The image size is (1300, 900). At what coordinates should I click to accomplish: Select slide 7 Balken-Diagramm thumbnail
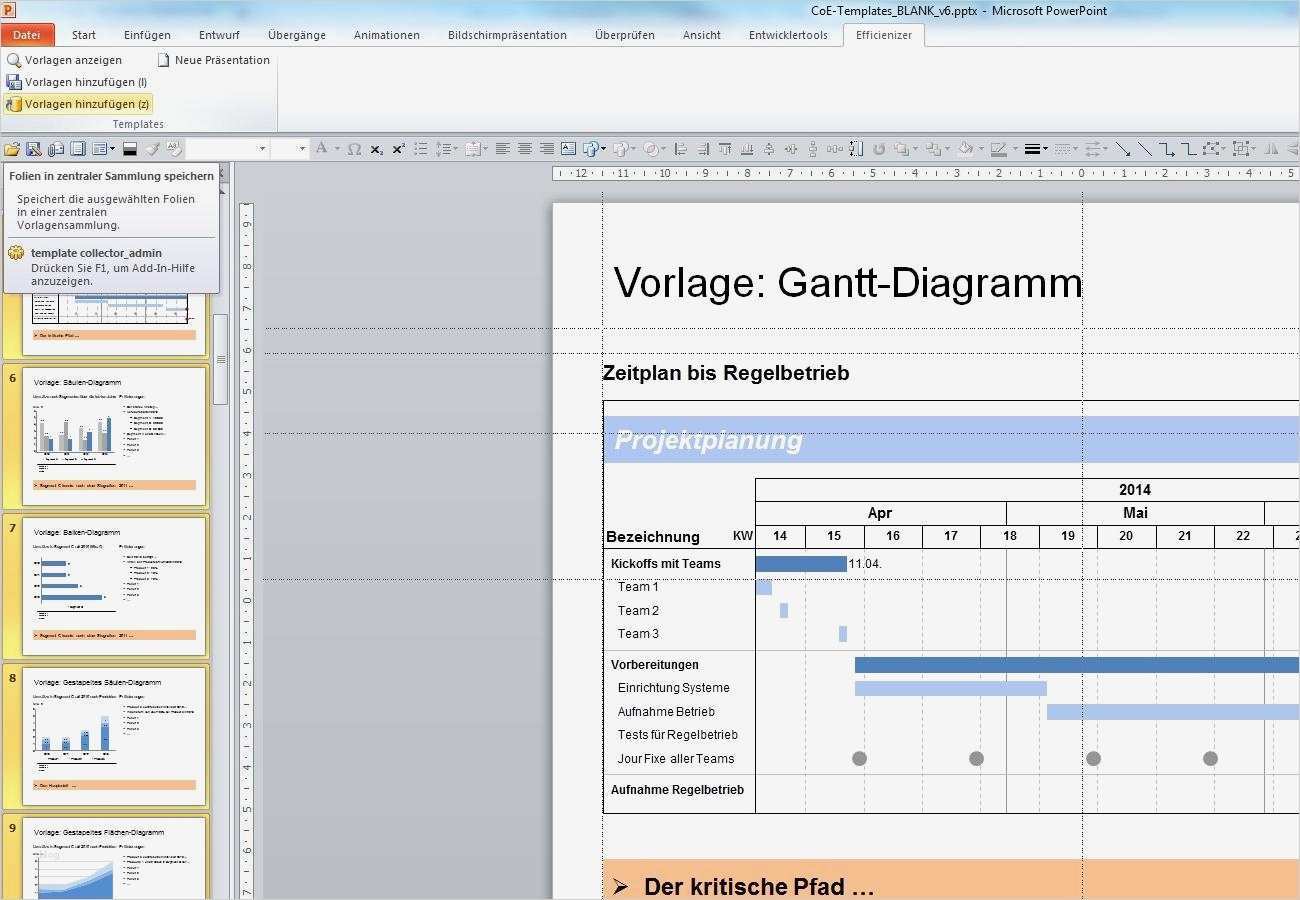tap(113, 585)
